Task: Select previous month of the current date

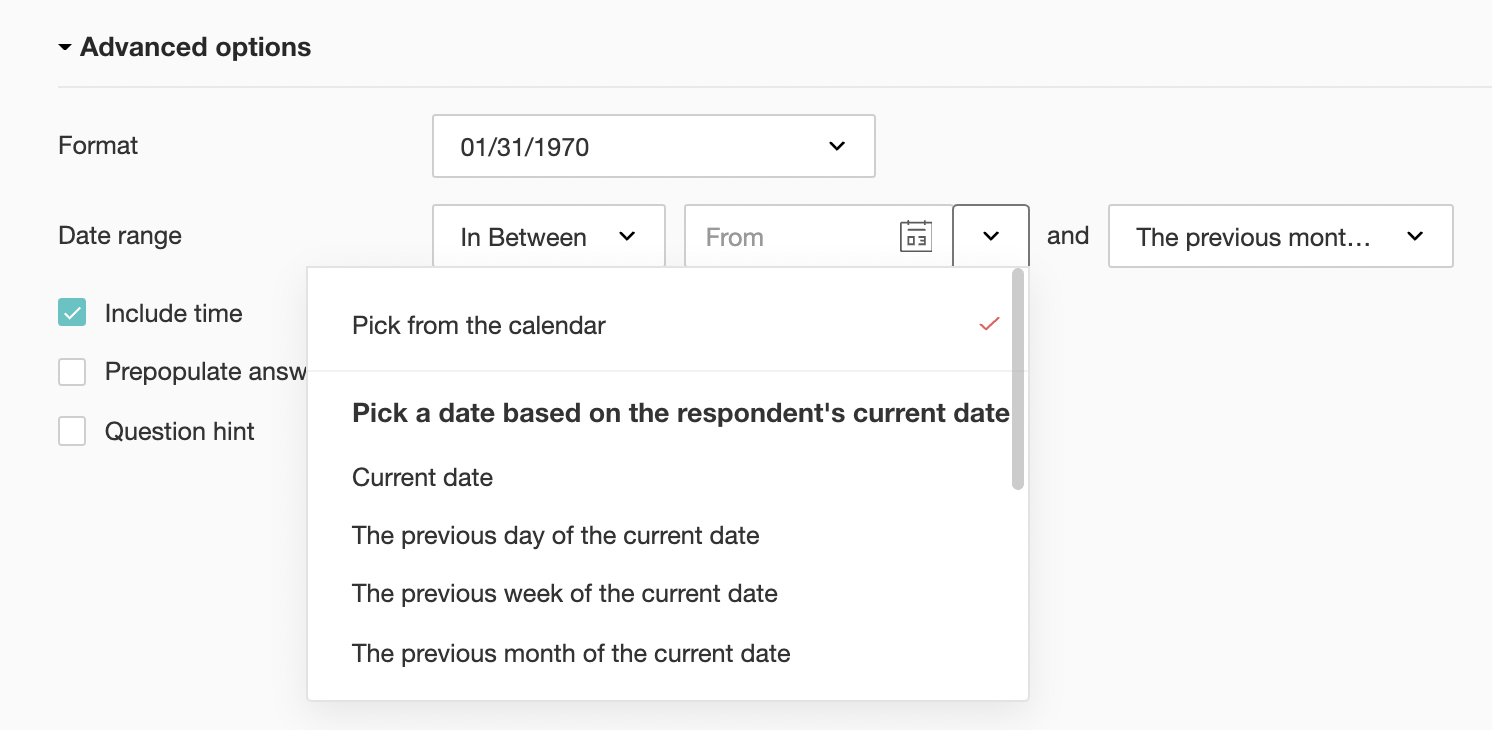Action: pyautogui.click(x=571, y=654)
